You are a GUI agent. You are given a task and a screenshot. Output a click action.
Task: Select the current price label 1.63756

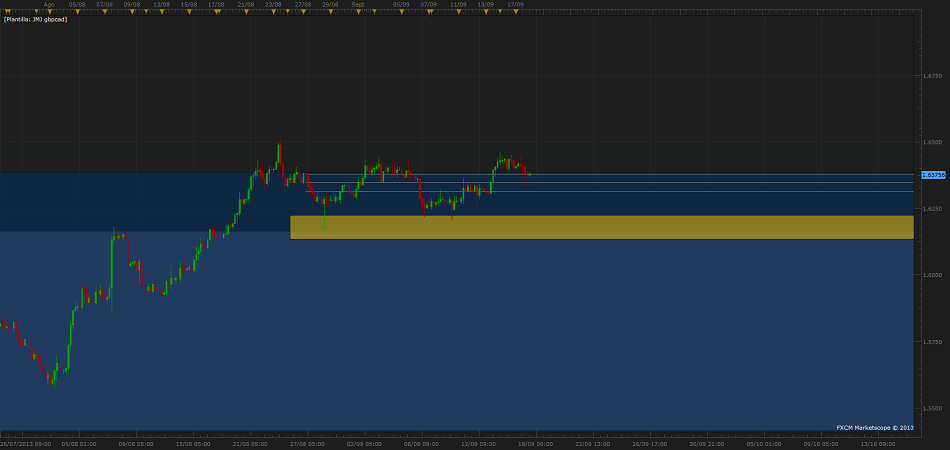click(x=932, y=175)
